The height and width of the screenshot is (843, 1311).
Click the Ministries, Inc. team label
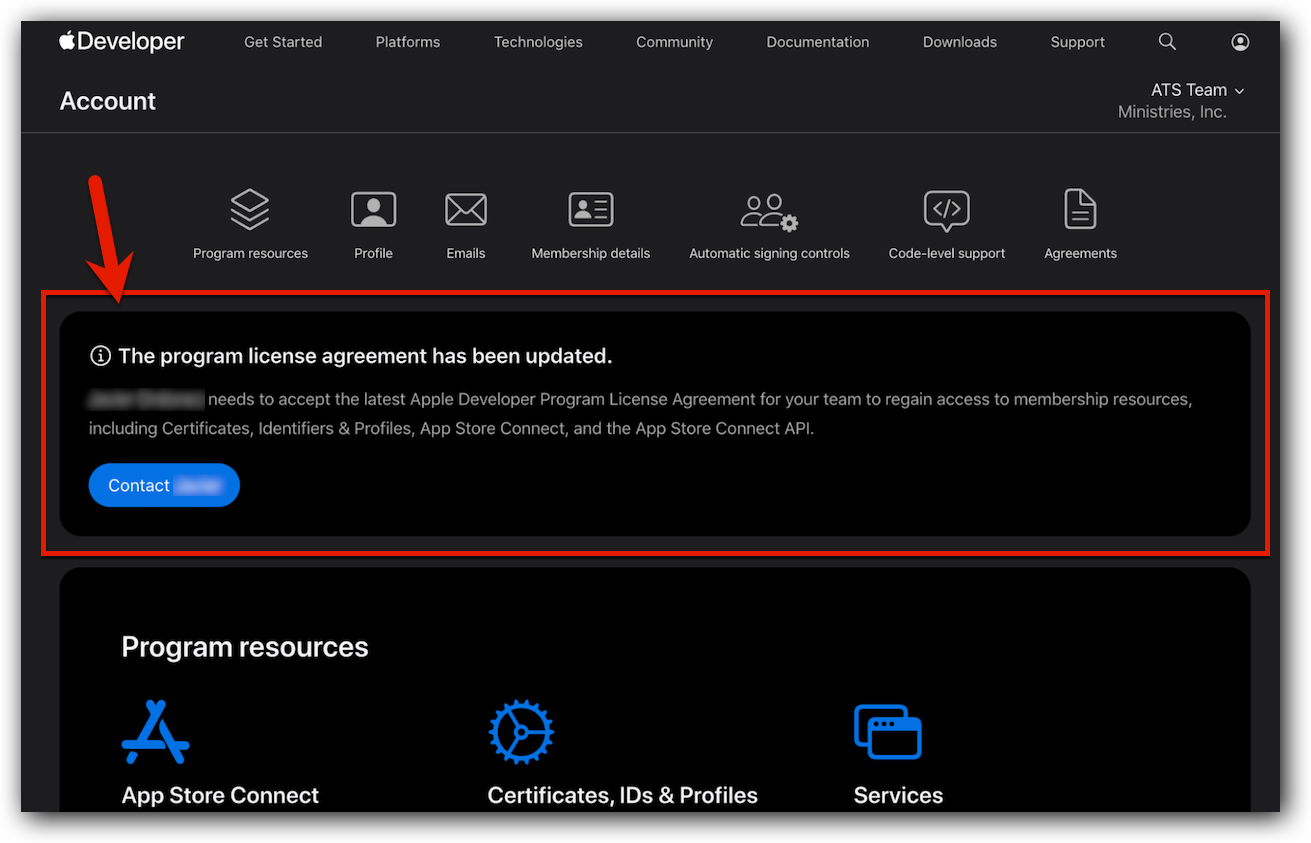1172,112
